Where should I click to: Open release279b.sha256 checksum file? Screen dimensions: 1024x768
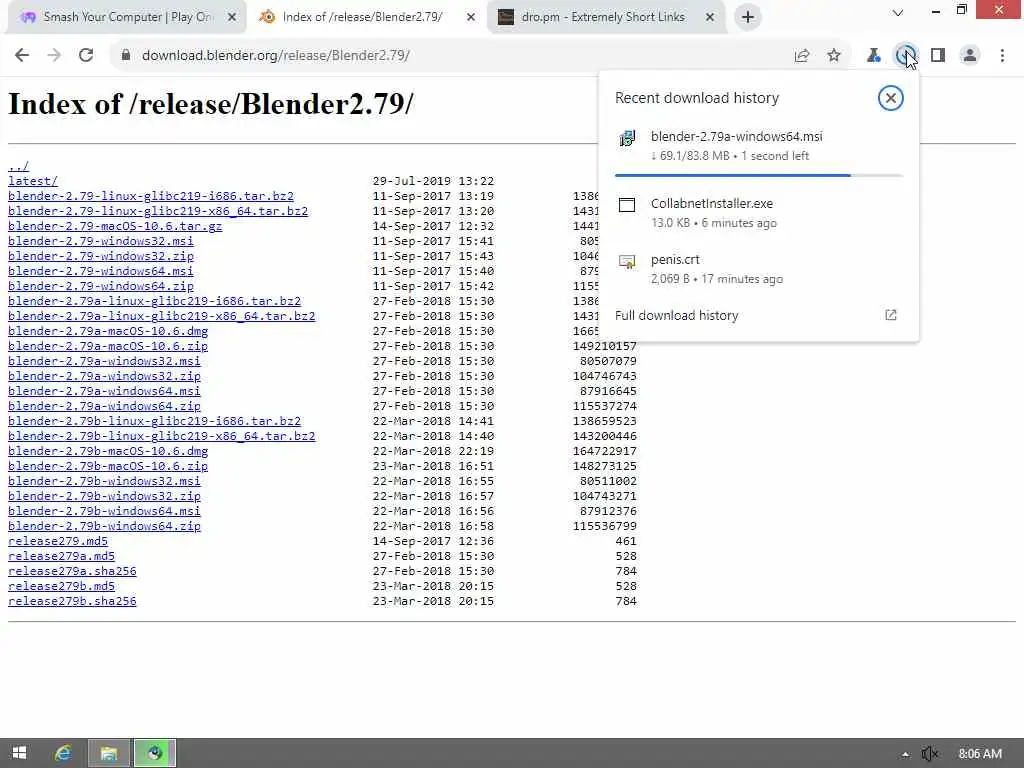72,601
